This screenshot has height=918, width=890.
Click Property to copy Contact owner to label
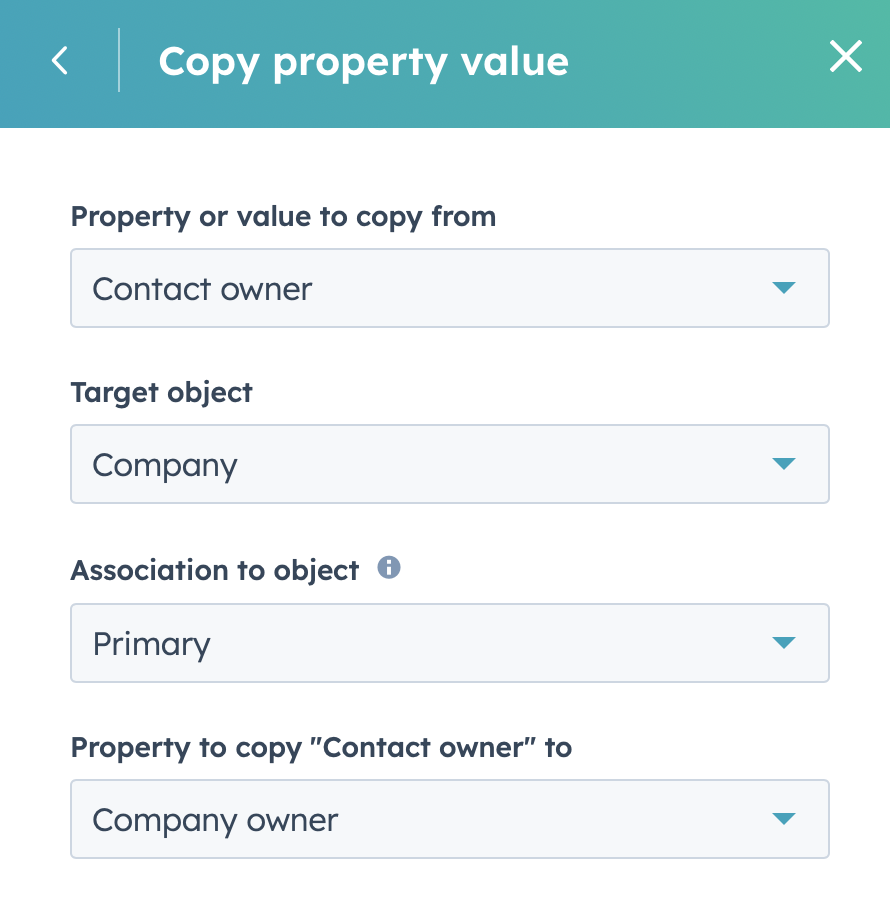(321, 747)
